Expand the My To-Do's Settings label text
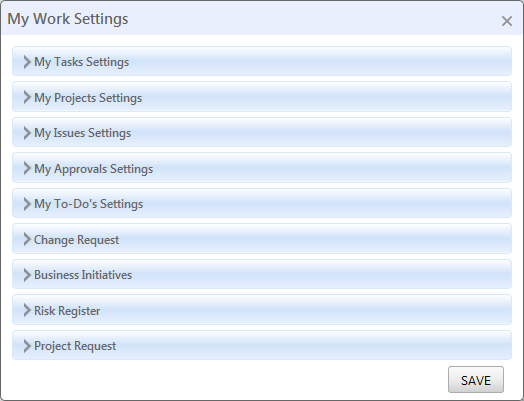The height and width of the screenshot is (401, 524). [89, 204]
